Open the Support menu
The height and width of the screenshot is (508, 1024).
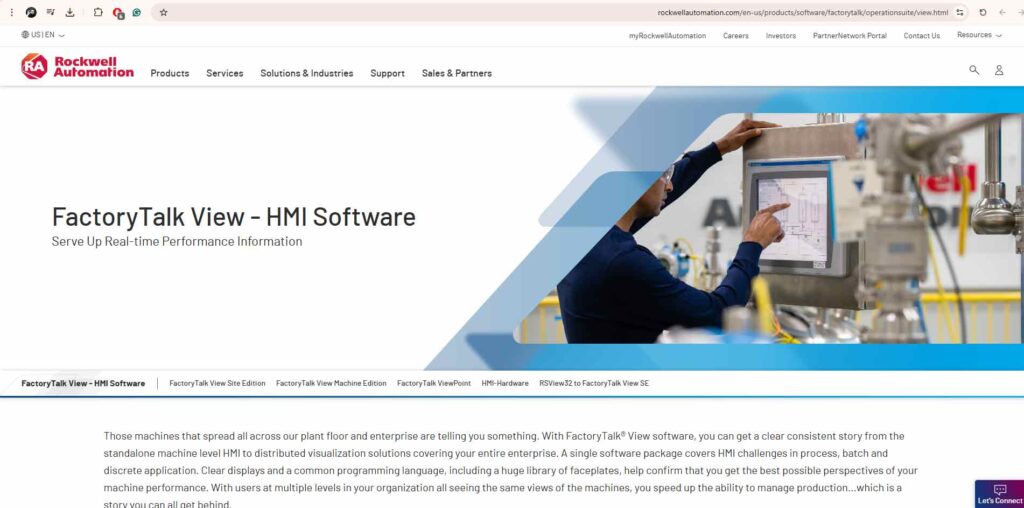click(x=387, y=73)
